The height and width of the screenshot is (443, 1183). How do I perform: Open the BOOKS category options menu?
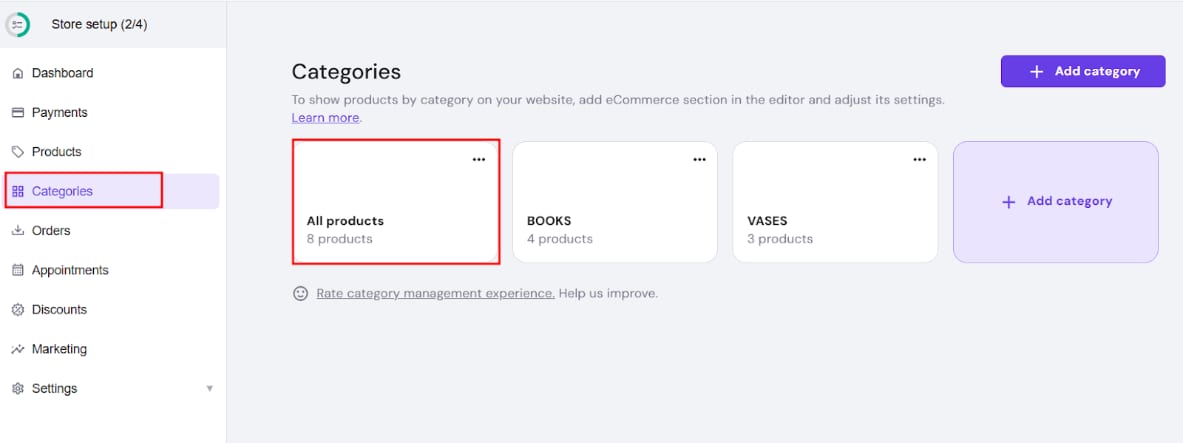[699, 160]
